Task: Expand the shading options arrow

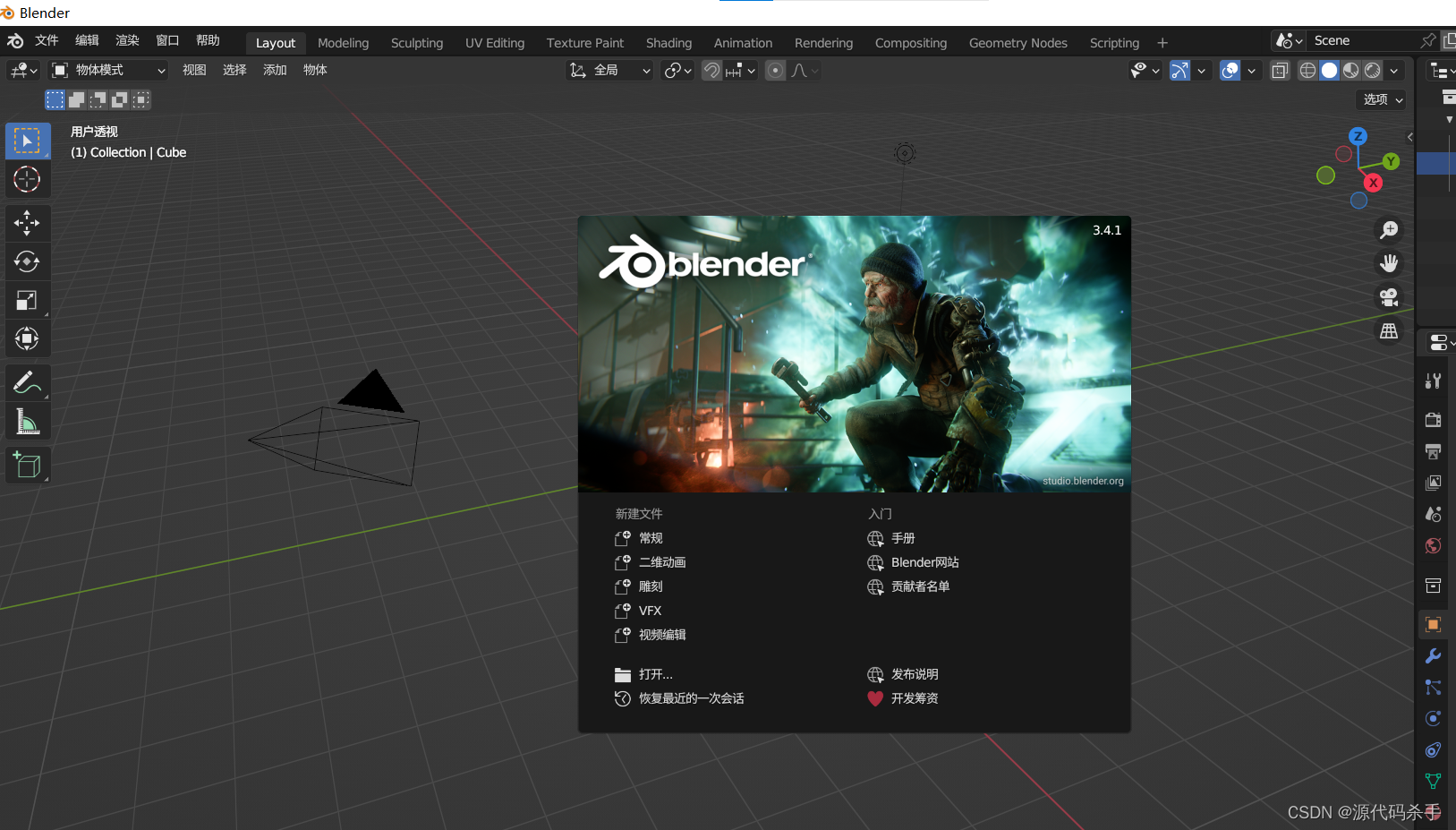Action: click(1393, 71)
